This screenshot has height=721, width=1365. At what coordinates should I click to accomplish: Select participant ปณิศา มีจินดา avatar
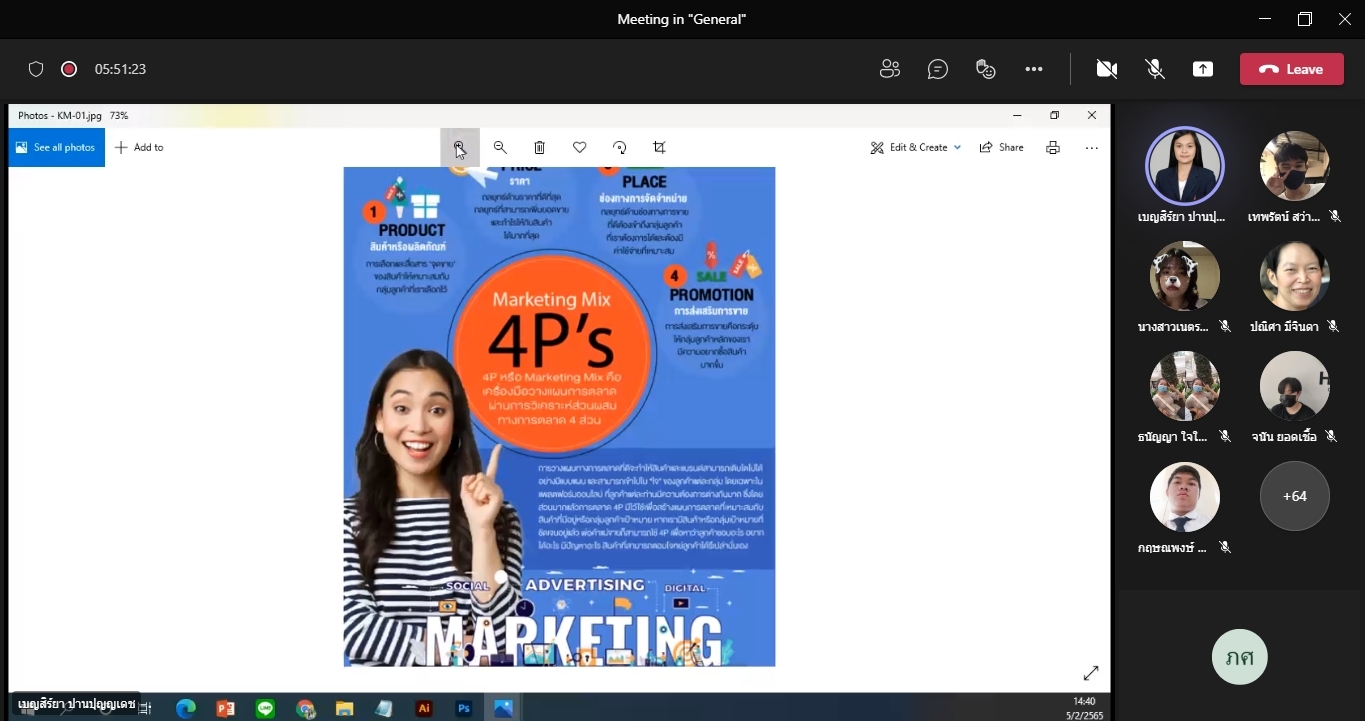click(x=1294, y=276)
